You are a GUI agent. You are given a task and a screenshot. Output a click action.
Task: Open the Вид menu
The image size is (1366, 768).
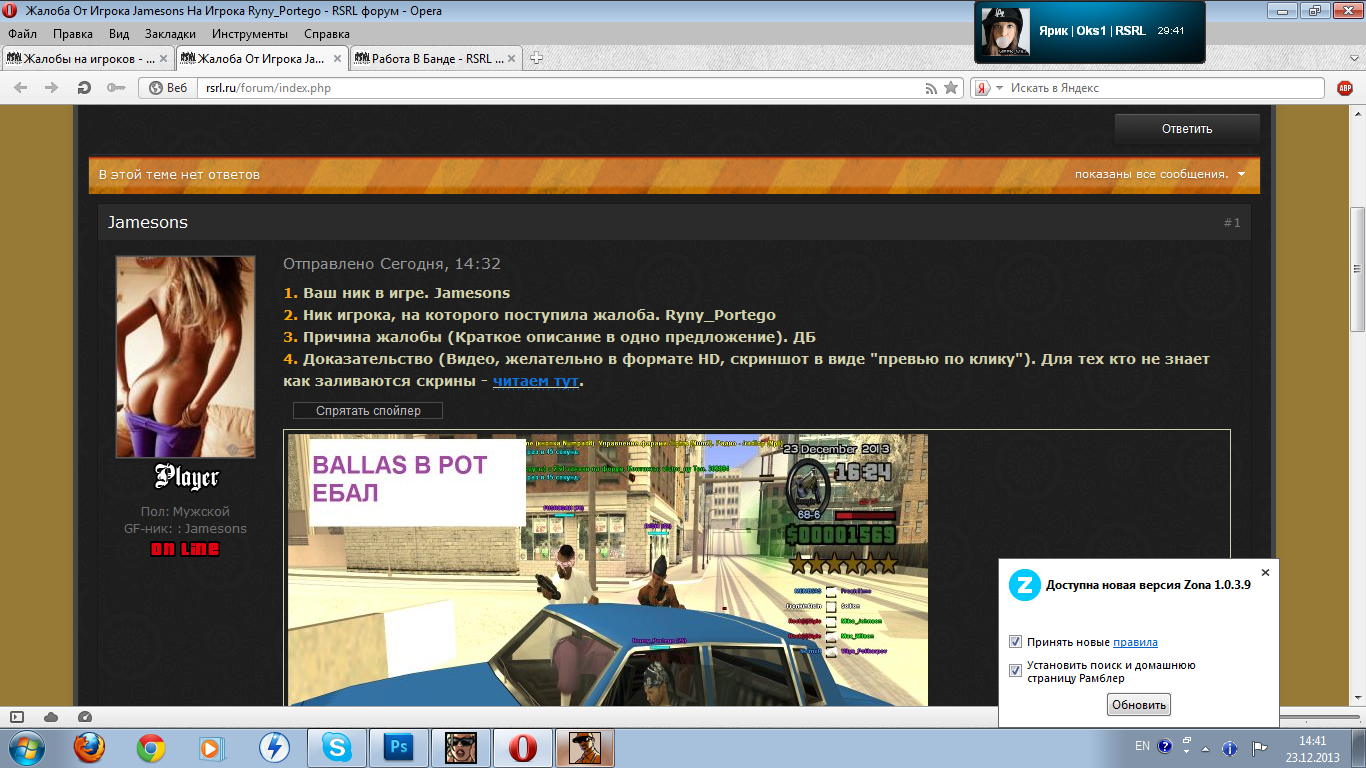119,33
